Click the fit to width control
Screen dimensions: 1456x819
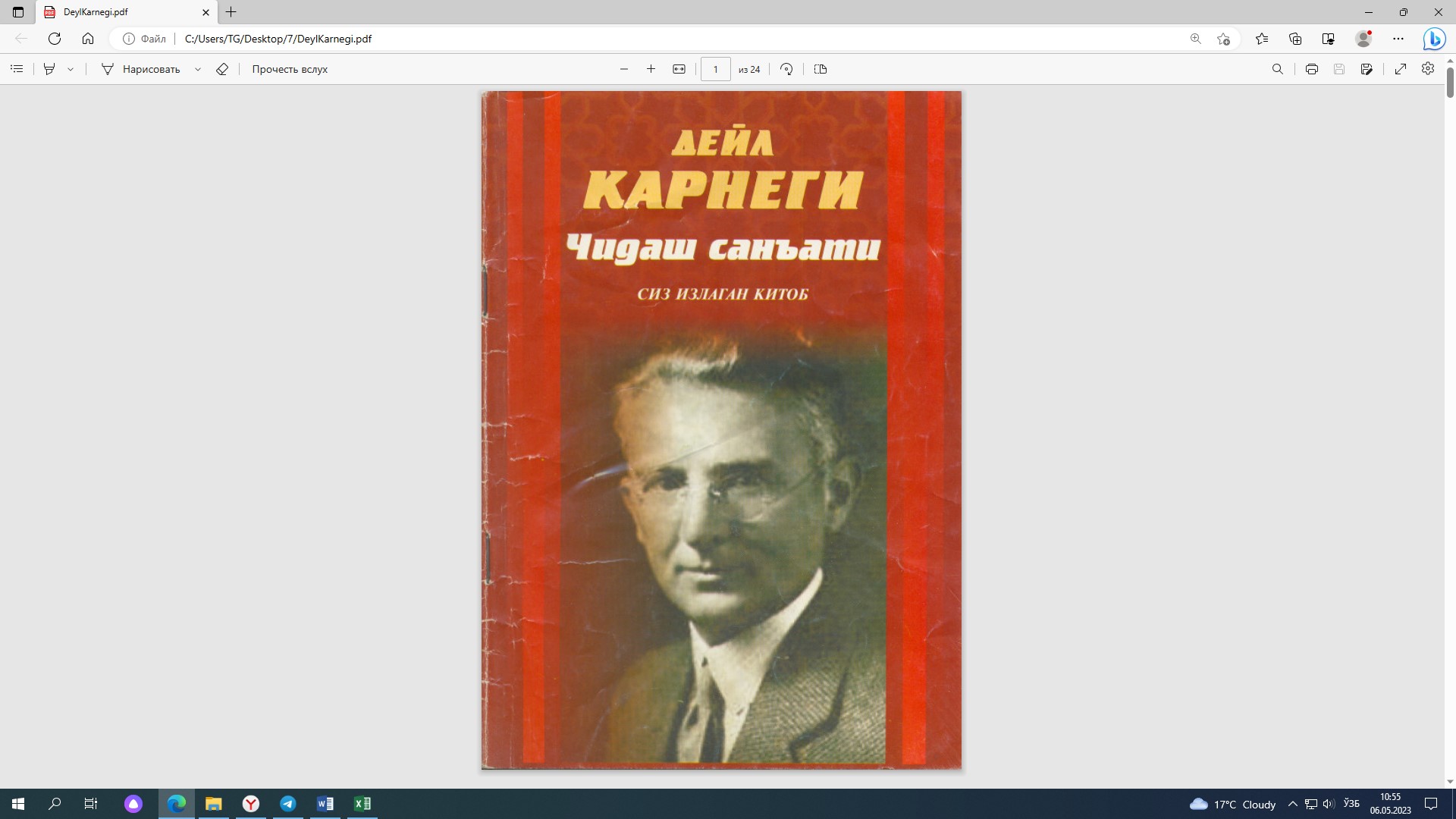click(x=679, y=69)
